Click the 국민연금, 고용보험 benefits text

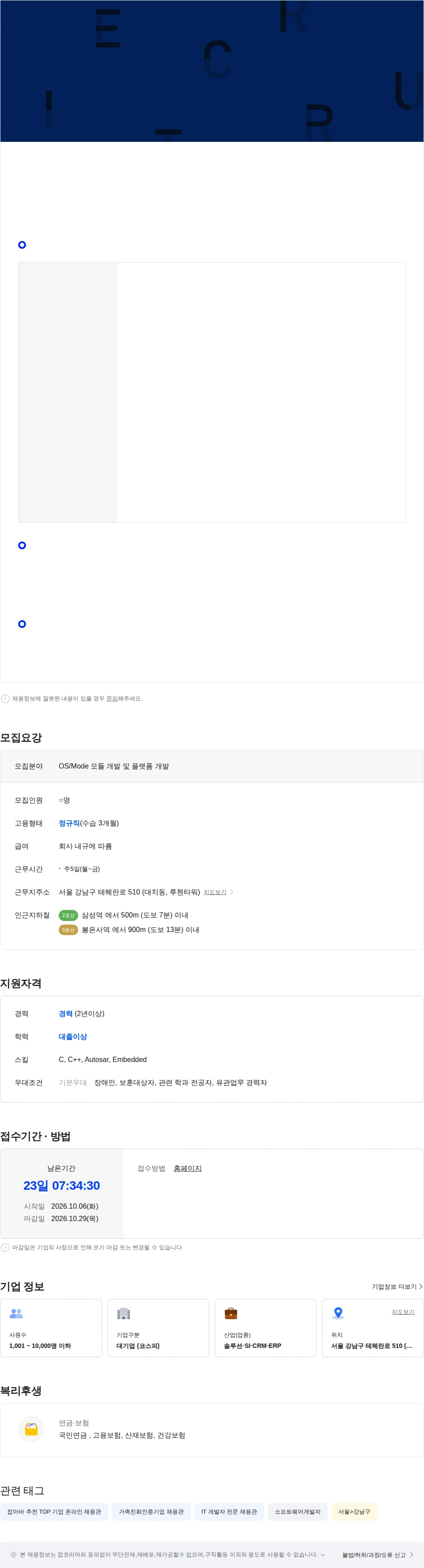tap(121, 1436)
